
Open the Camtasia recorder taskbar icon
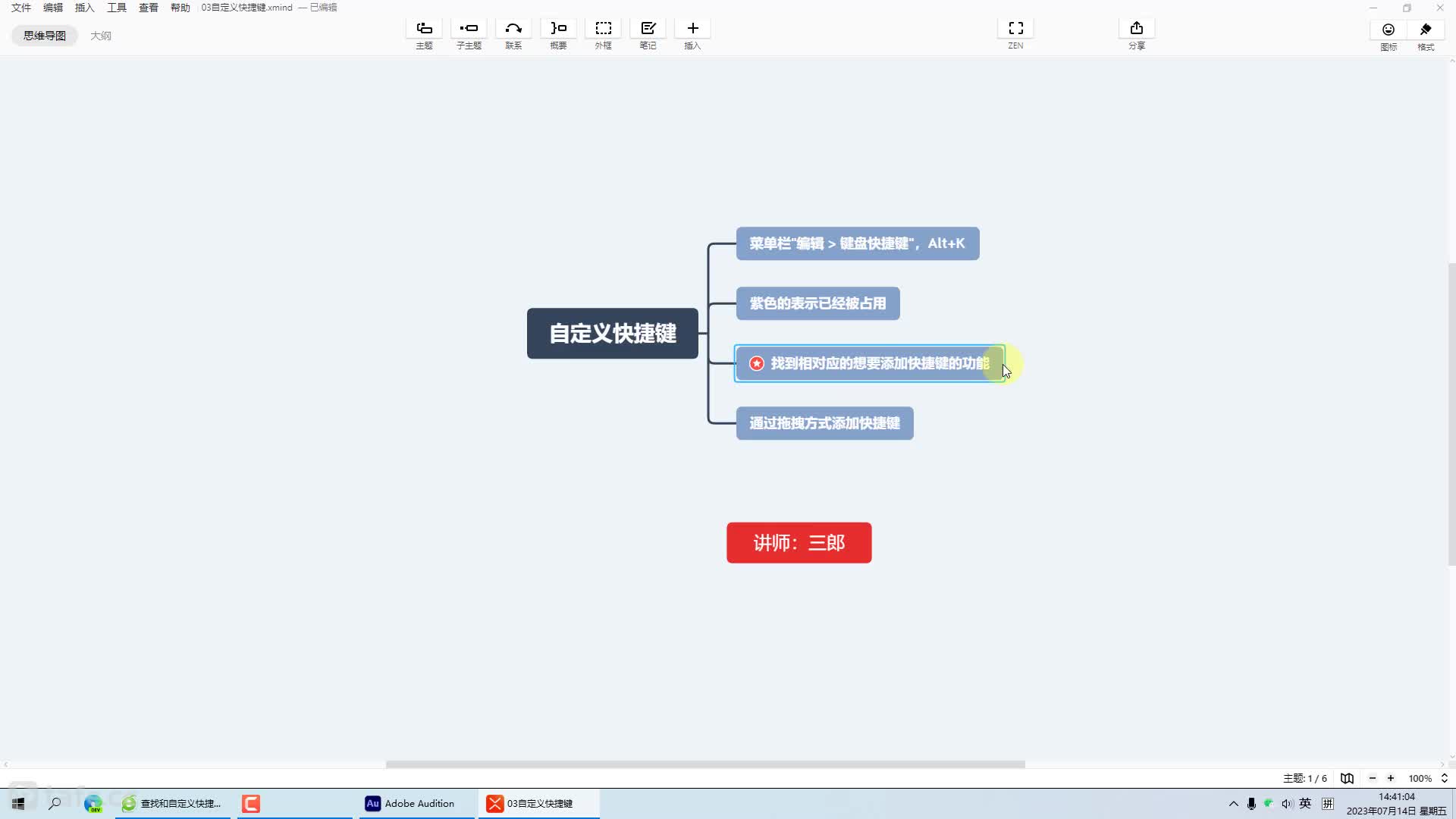[x=251, y=803]
